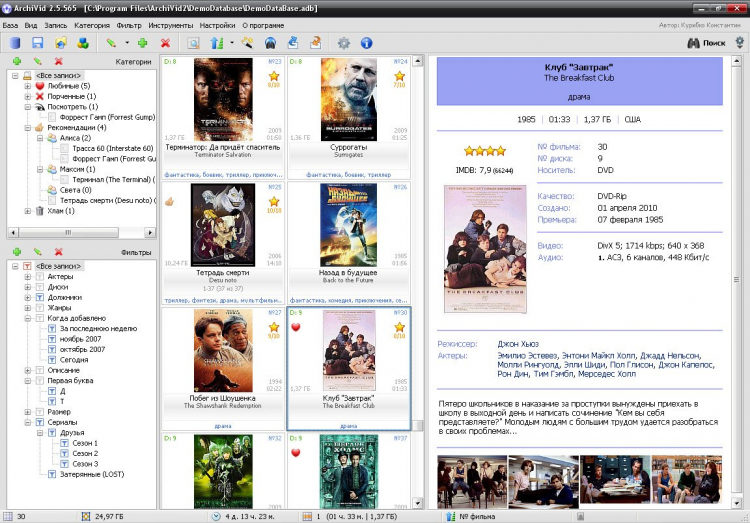Toggle the Должники filter icon
Screen dimensions: 750x523
[40, 297]
